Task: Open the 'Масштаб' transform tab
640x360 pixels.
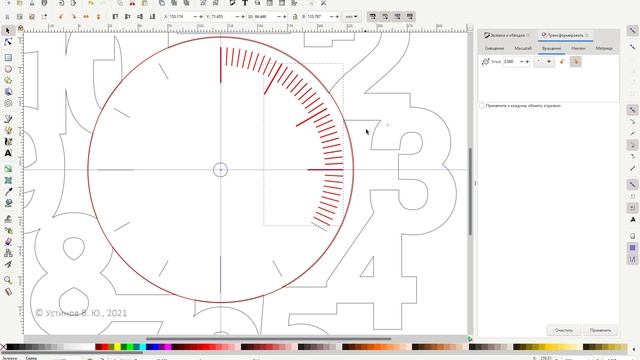Action: coord(523,48)
